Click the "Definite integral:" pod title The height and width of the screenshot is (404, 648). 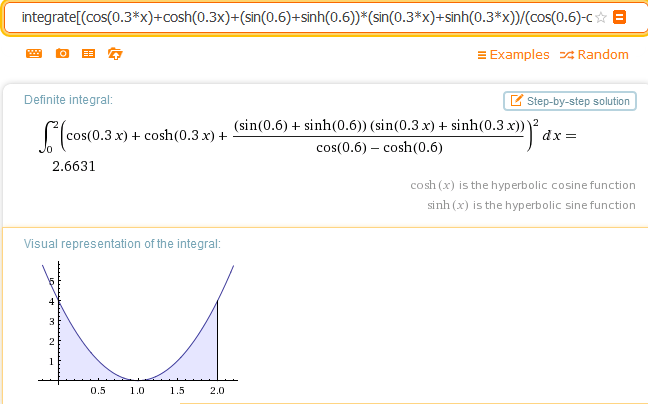click(68, 99)
